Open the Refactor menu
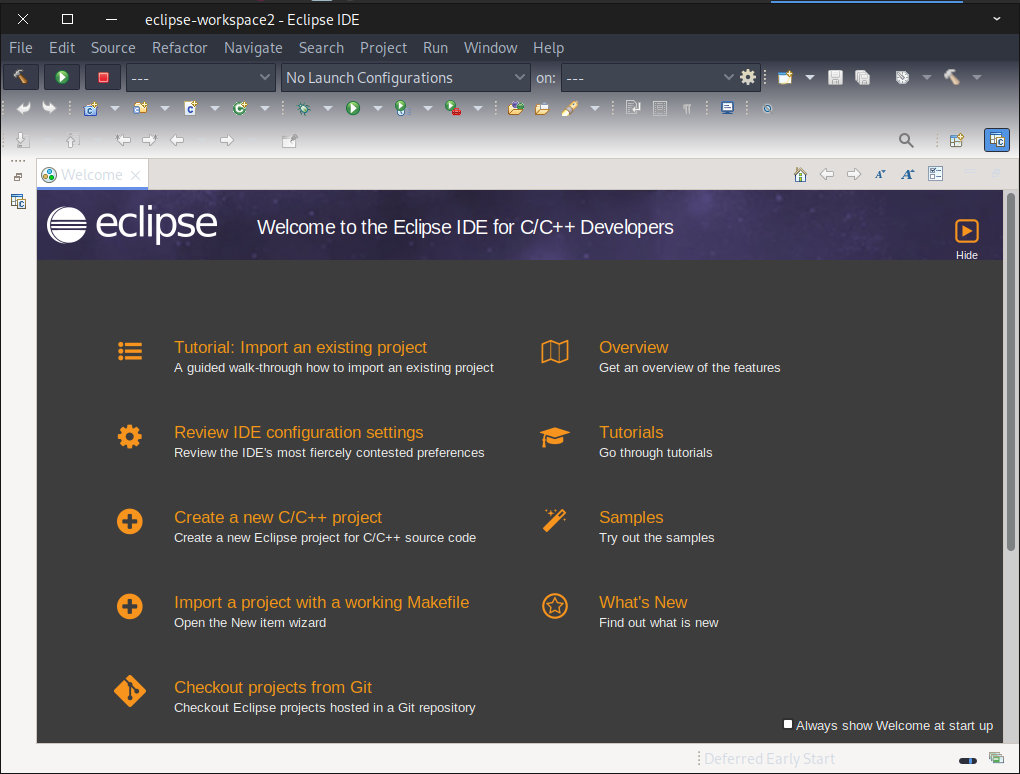This screenshot has width=1020, height=774. pyautogui.click(x=180, y=48)
